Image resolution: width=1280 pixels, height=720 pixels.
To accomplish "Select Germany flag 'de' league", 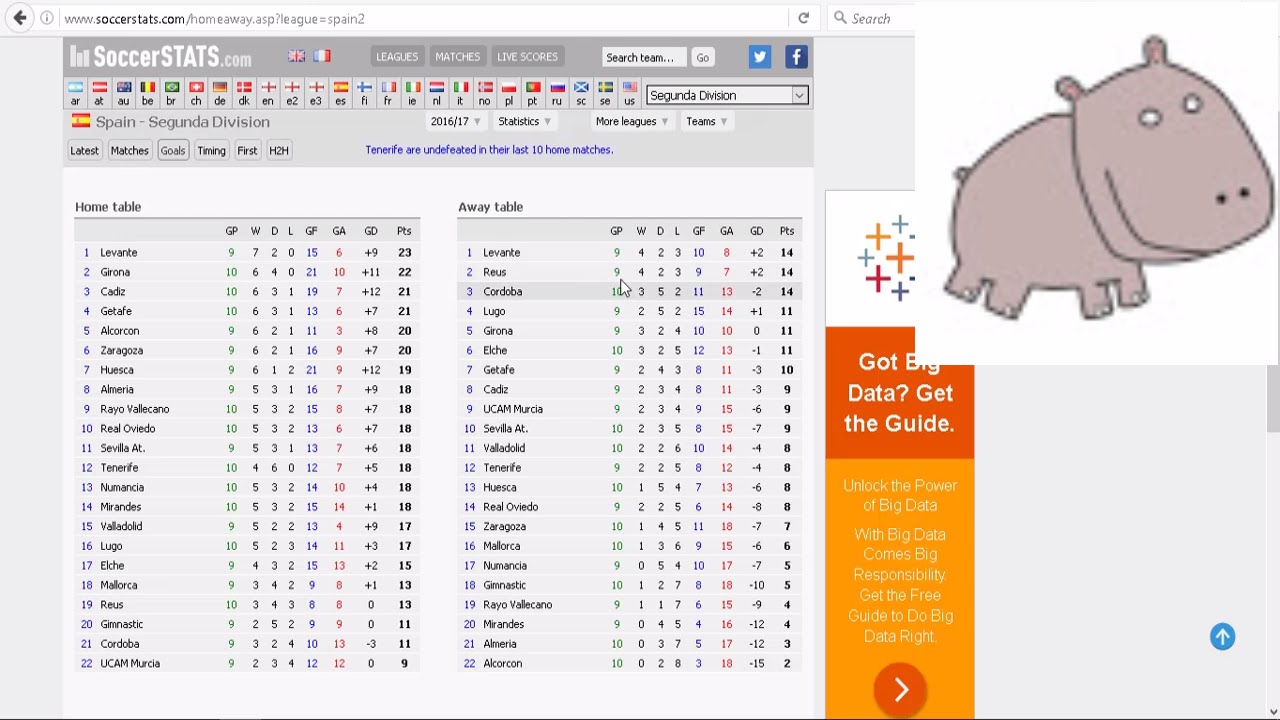I will [219, 94].
